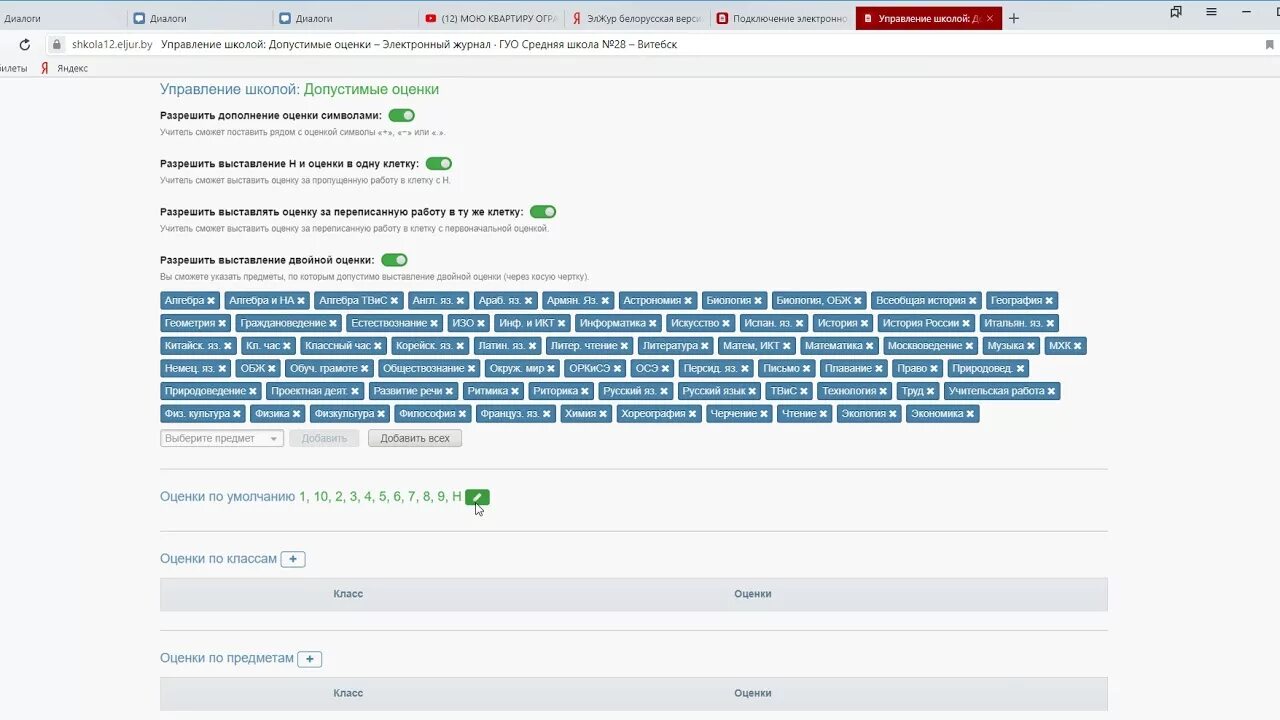Screen dimensions: 1280x720
Task: Remove the Астрономия subject tag via its x
Action: (x=688, y=301)
